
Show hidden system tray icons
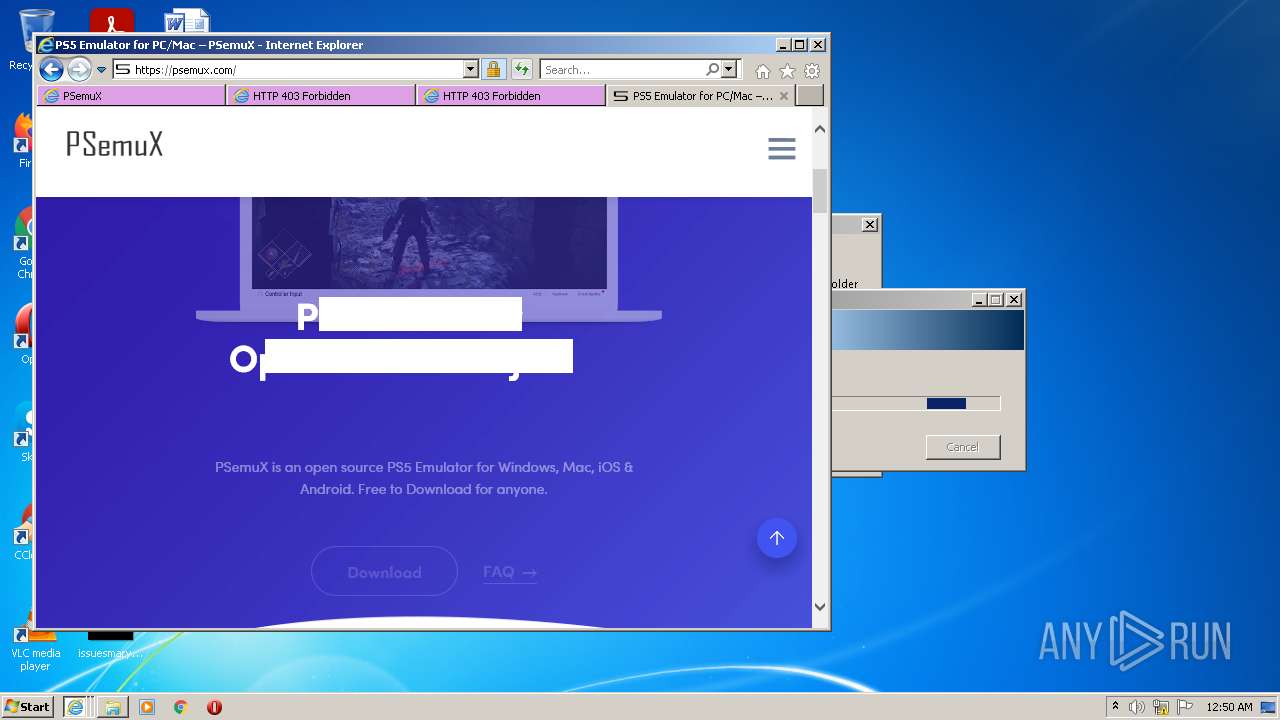coord(1115,706)
